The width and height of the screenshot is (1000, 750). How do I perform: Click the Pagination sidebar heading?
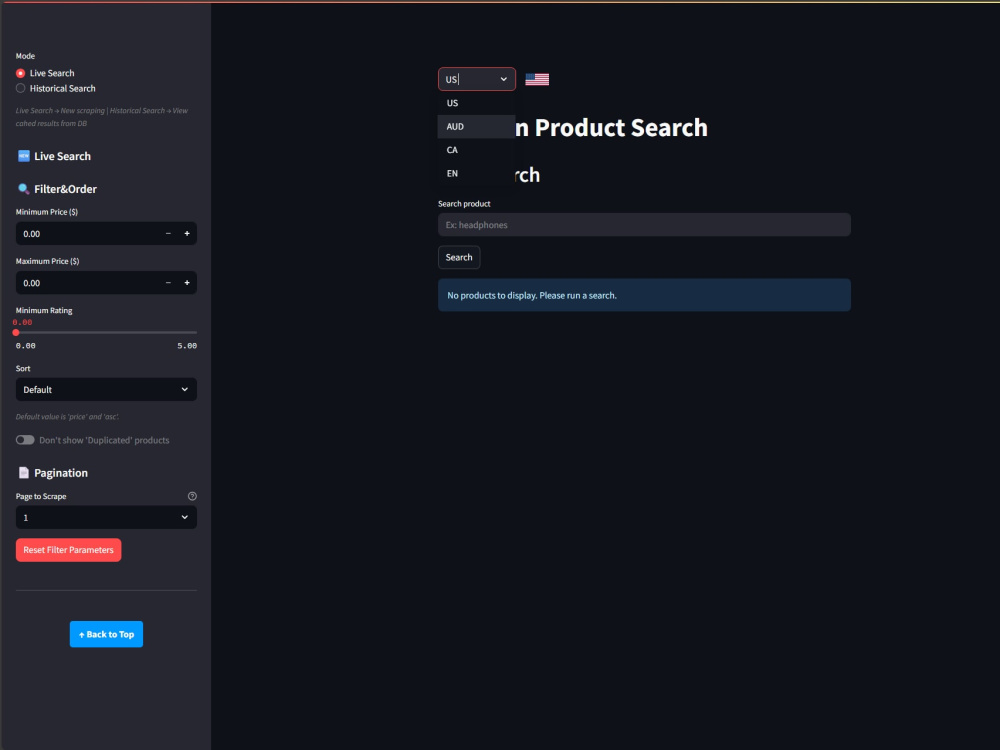coord(61,473)
